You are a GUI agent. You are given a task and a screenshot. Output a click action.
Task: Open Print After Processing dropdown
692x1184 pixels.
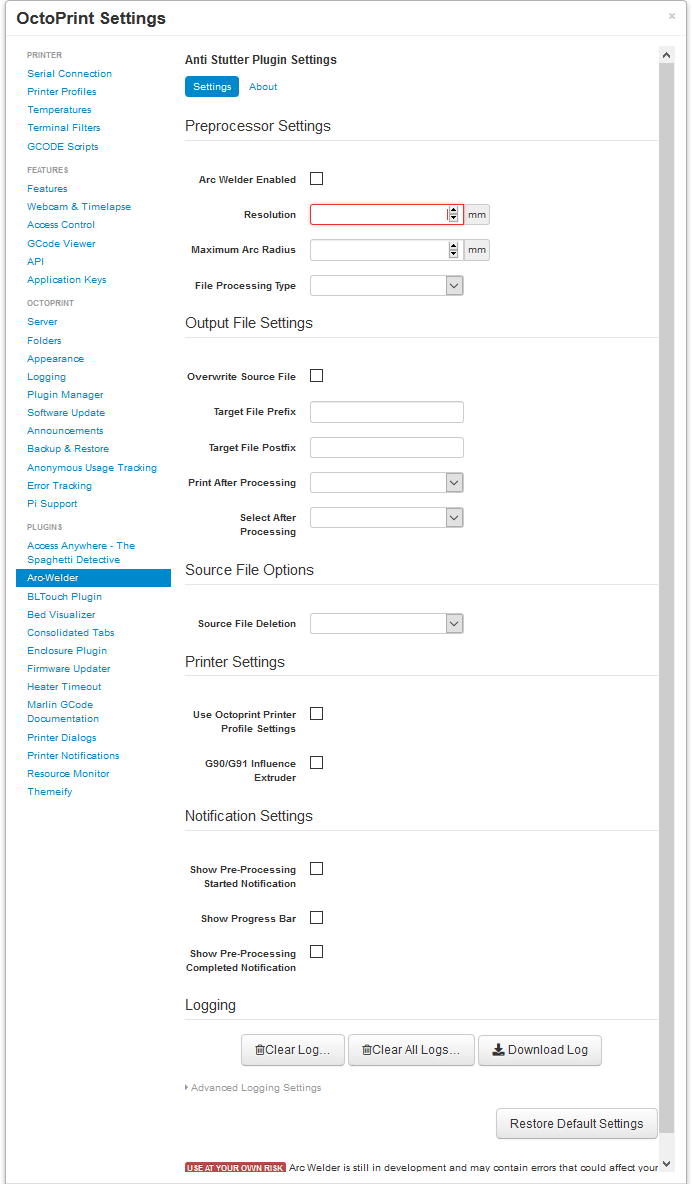tap(387, 483)
